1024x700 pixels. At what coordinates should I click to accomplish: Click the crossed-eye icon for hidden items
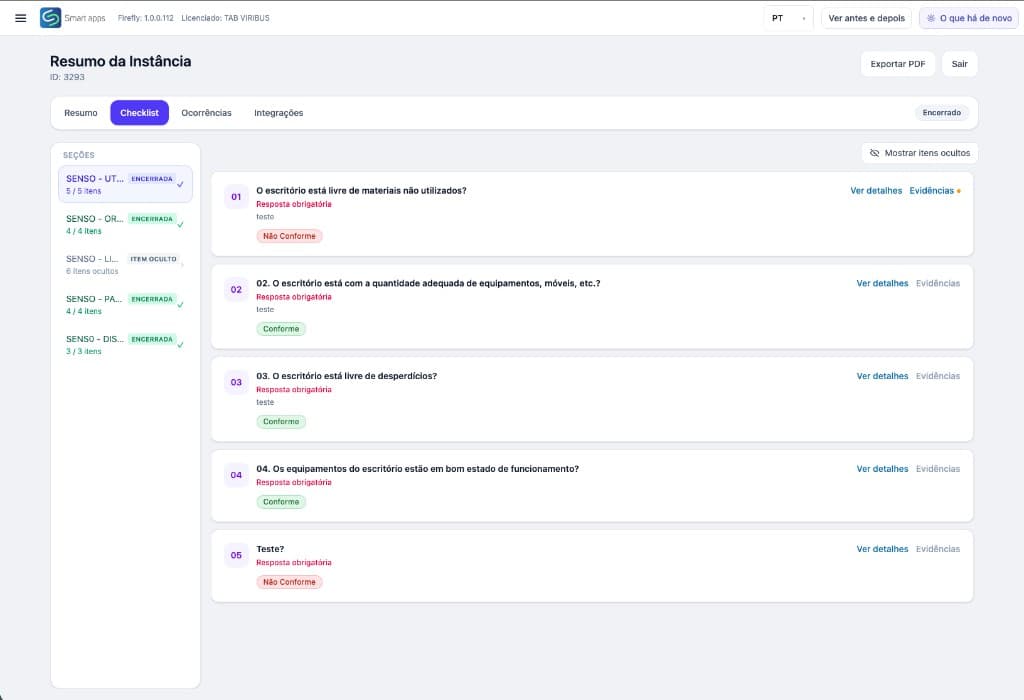tap(874, 153)
